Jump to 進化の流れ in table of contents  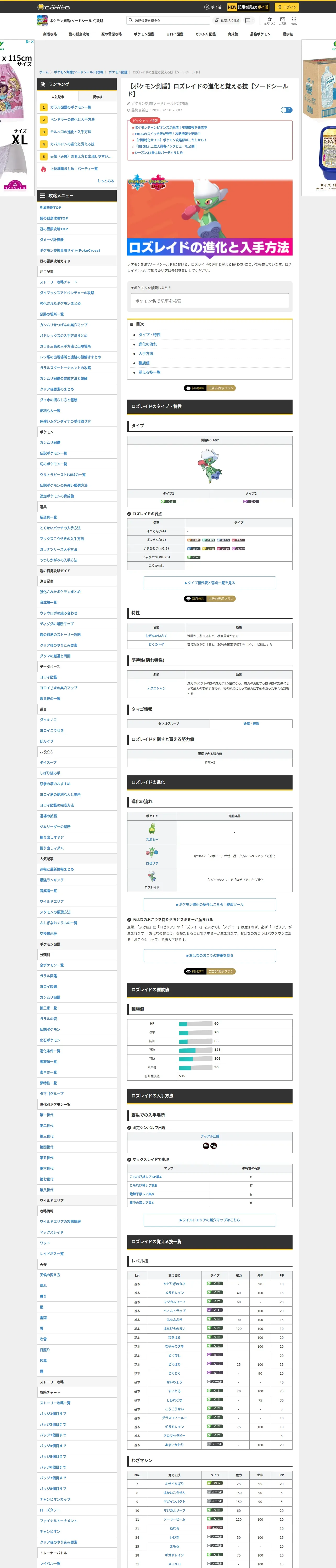pos(148,344)
